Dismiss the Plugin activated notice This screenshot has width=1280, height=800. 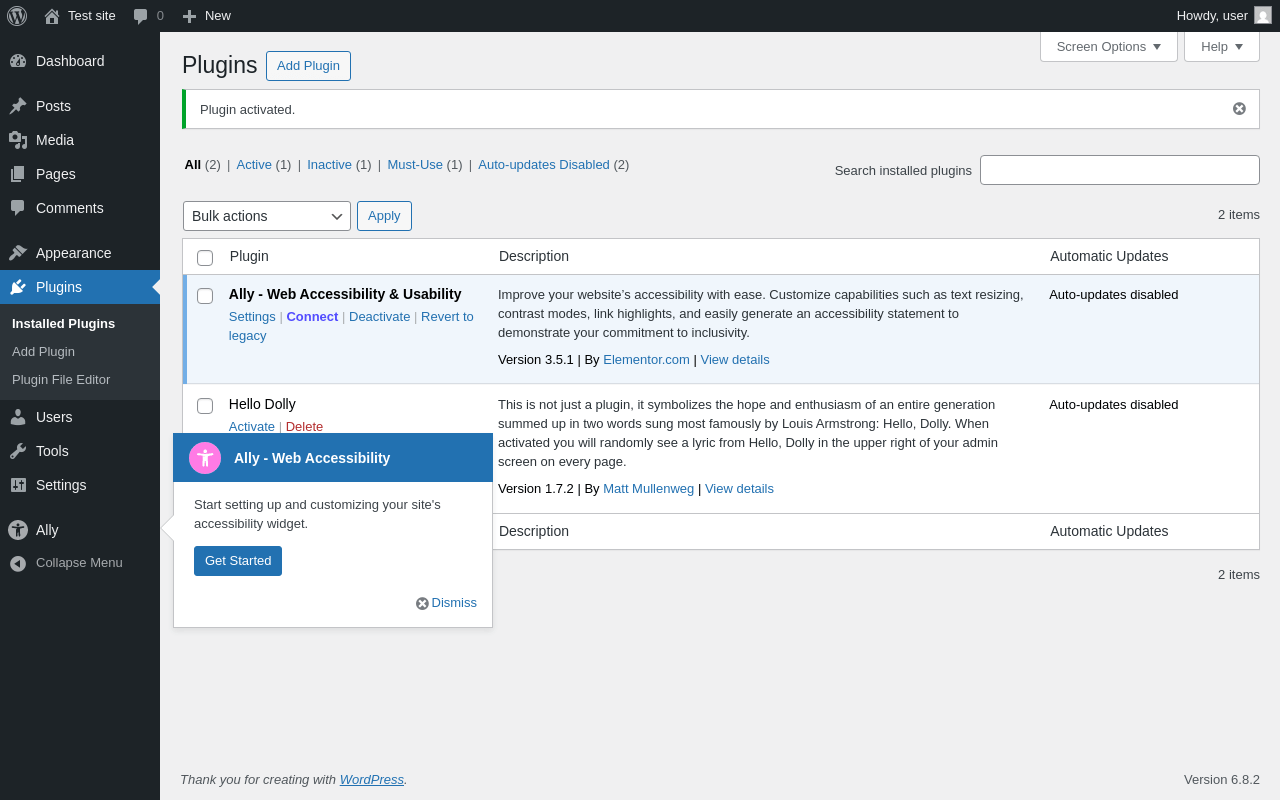point(1239,109)
